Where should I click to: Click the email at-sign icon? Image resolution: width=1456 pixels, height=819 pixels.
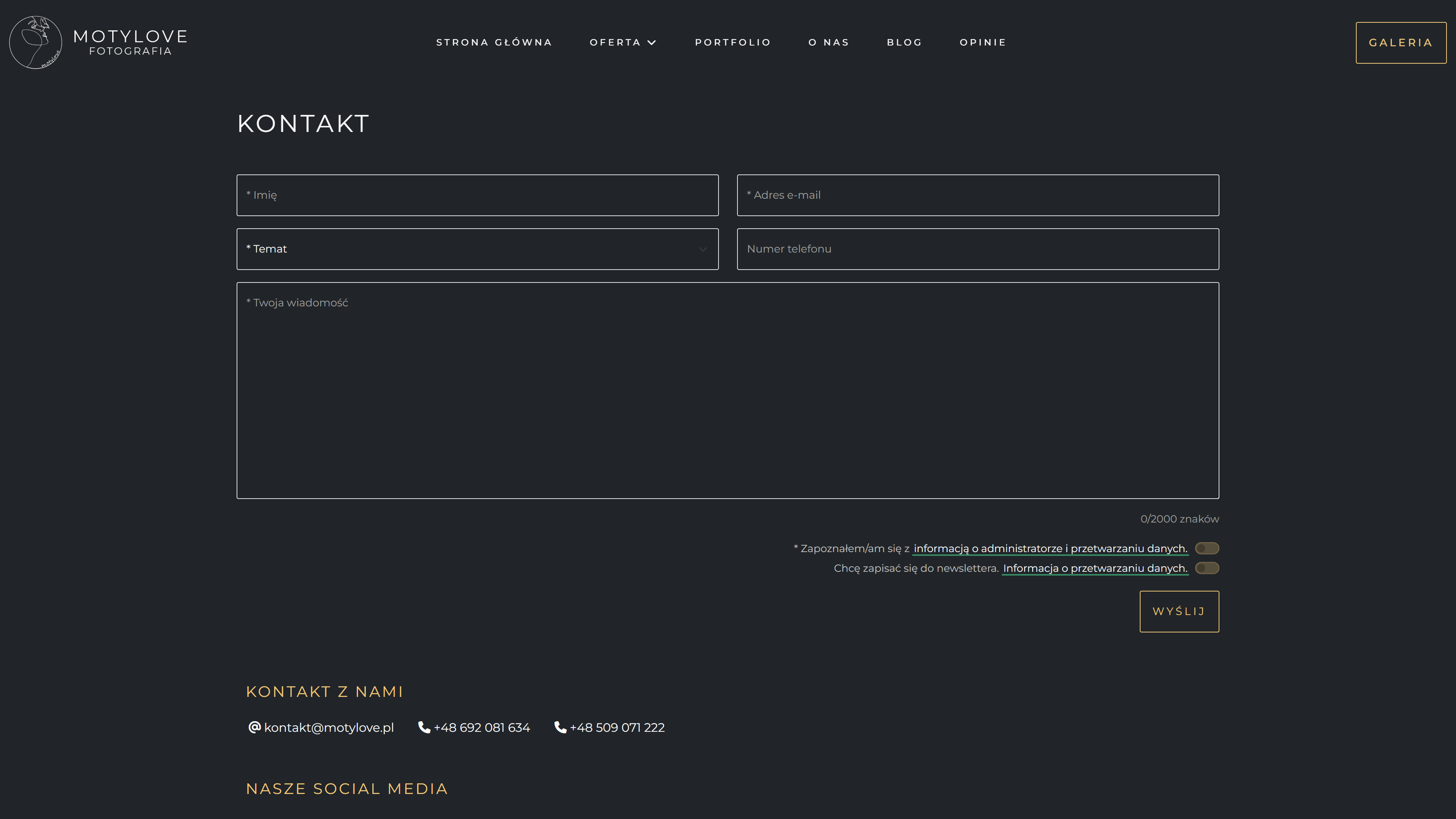click(254, 727)
